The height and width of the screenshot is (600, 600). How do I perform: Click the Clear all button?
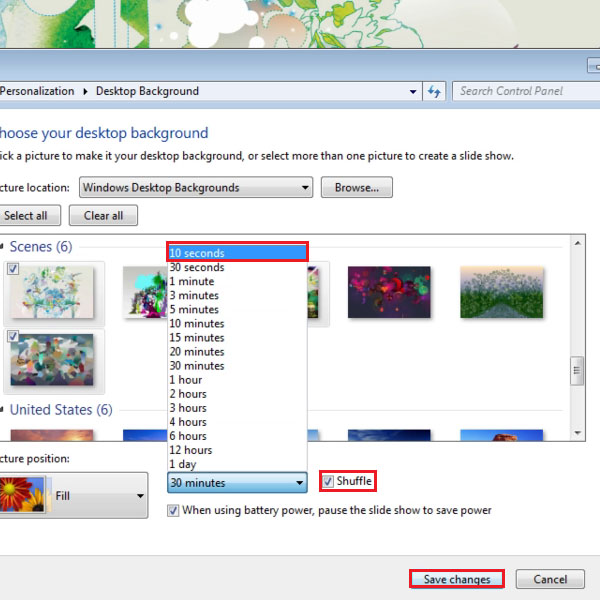pyautogui.click(x=103, y=215)
